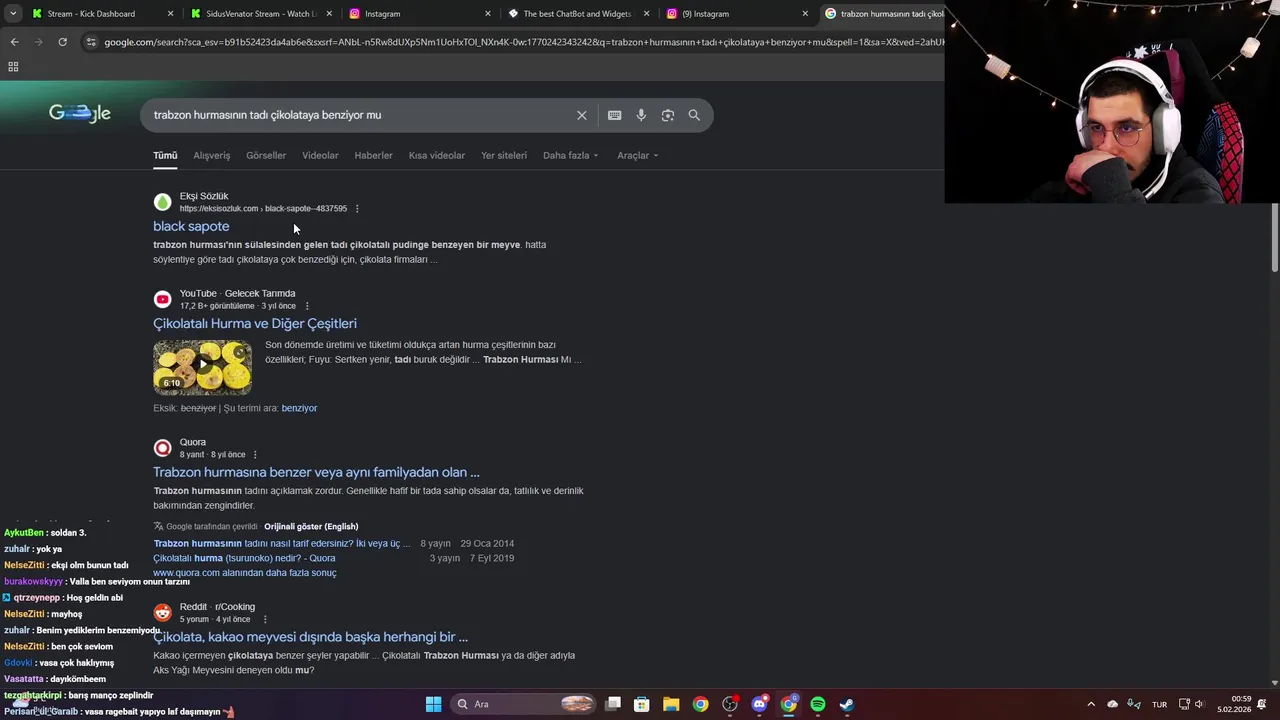Search instead including term benziyor

299,408
